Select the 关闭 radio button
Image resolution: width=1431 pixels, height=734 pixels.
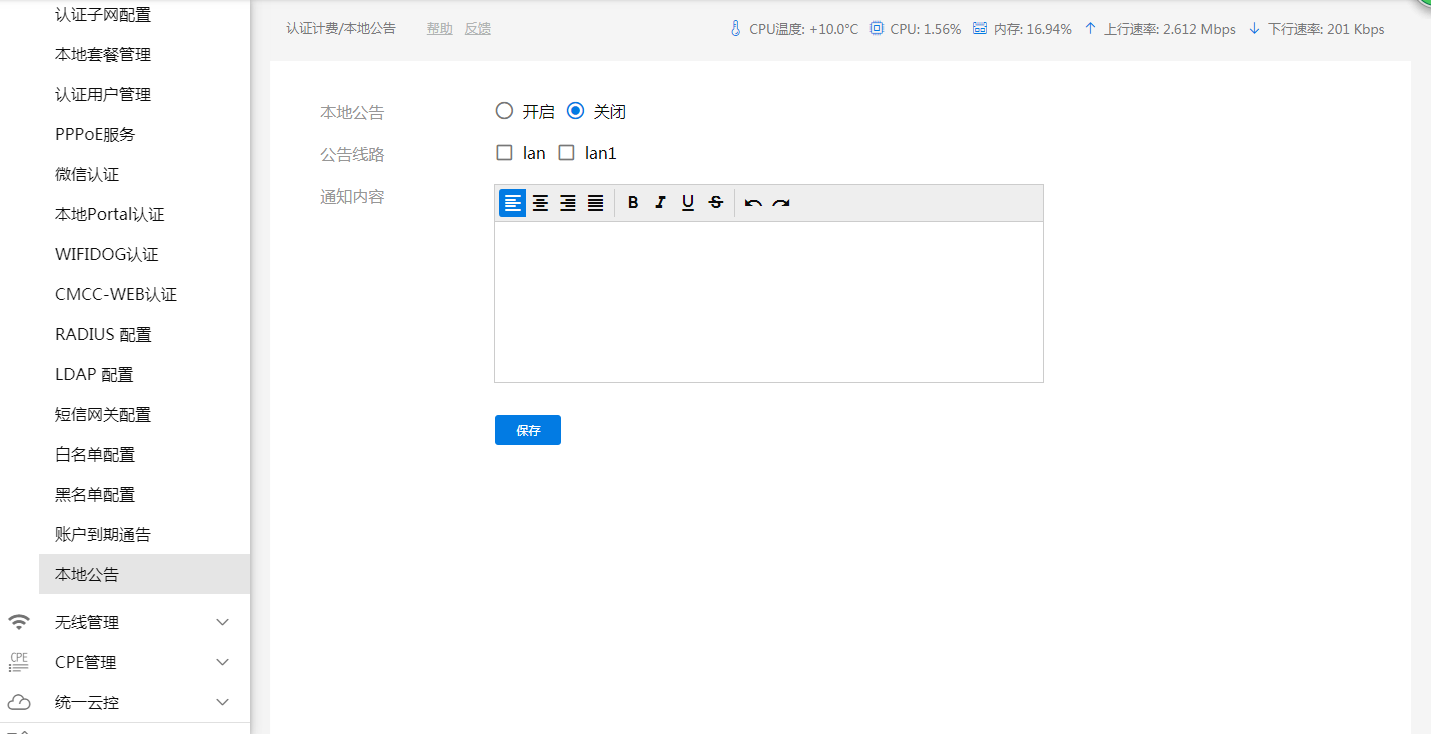[575, 111]
